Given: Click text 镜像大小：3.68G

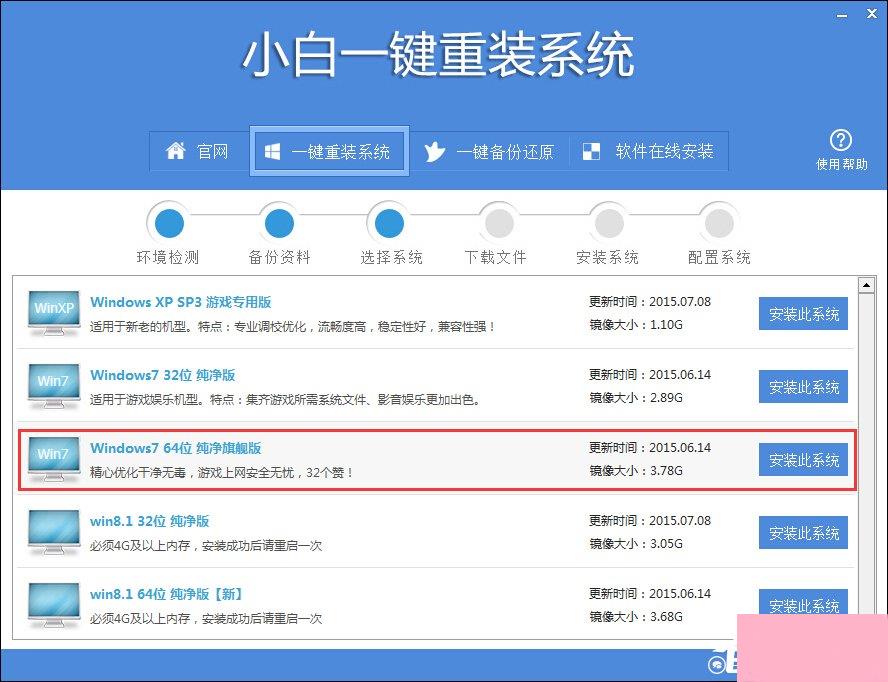Looking at the screenshot, I should tap(636, 617).
